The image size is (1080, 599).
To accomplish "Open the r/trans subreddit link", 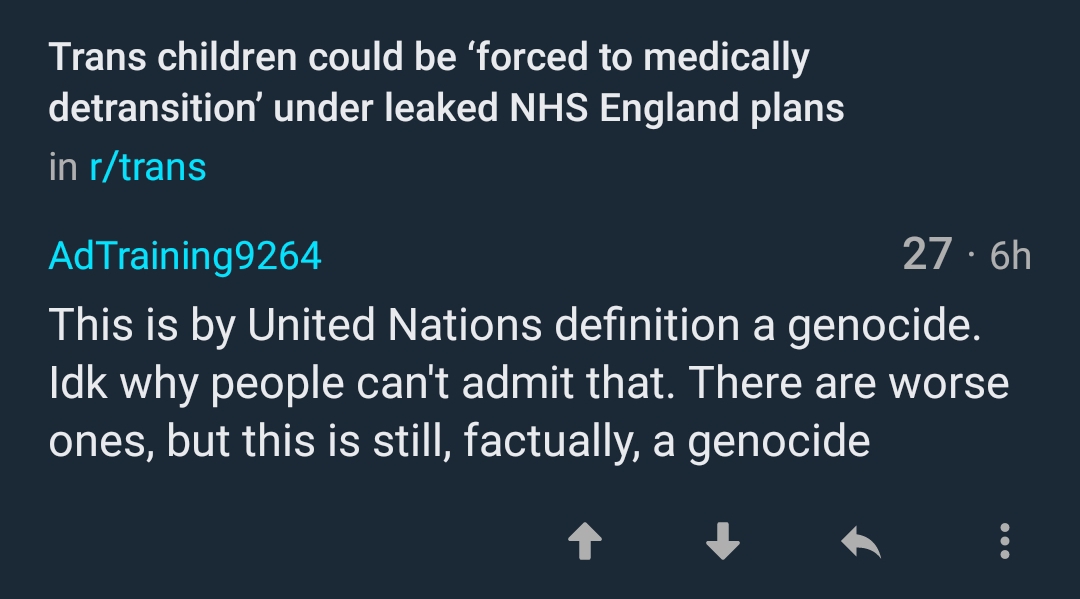I will 148,166.
